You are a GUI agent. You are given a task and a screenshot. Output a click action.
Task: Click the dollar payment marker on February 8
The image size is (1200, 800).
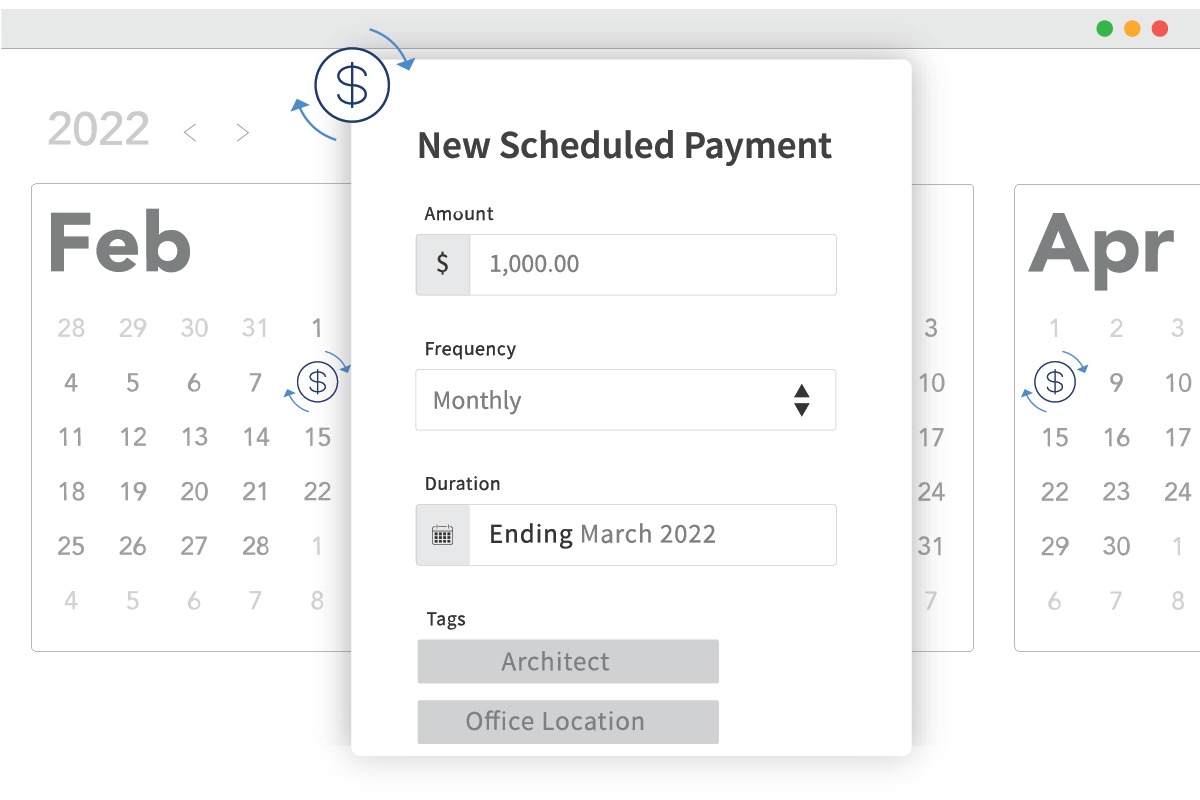(x=317, y=381)
